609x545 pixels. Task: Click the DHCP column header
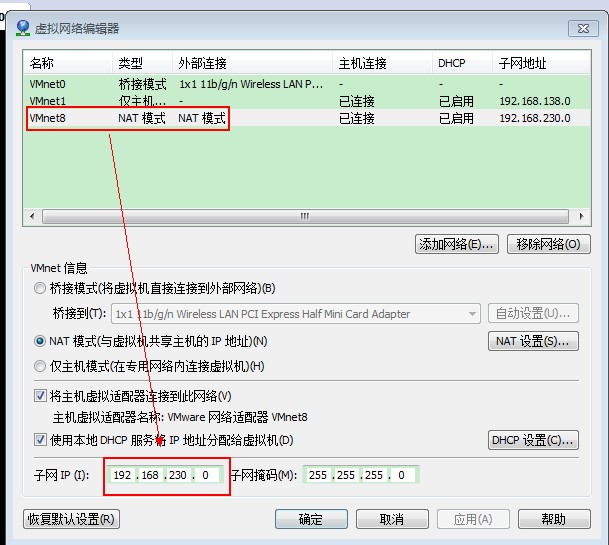462,63
